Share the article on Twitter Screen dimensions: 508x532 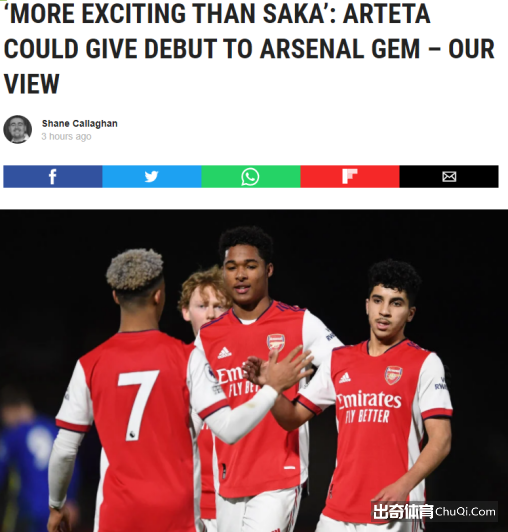[152, 176]
